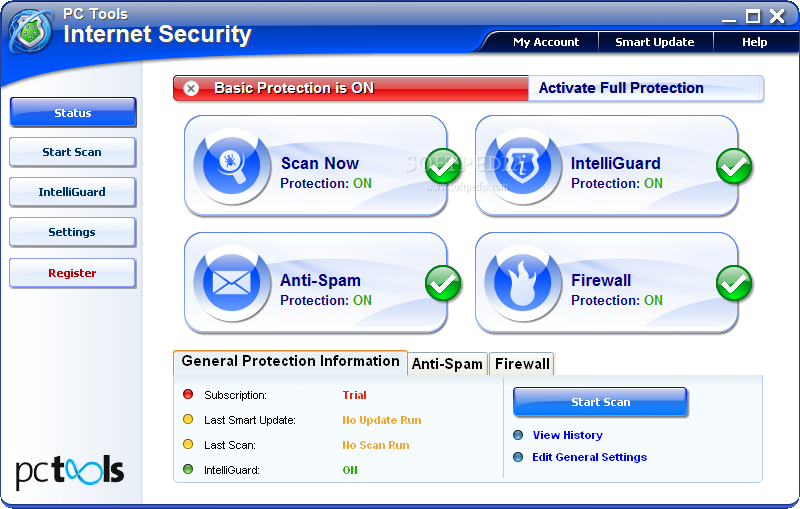Click the Scan Now magnifier bug icon

[231, 166]
